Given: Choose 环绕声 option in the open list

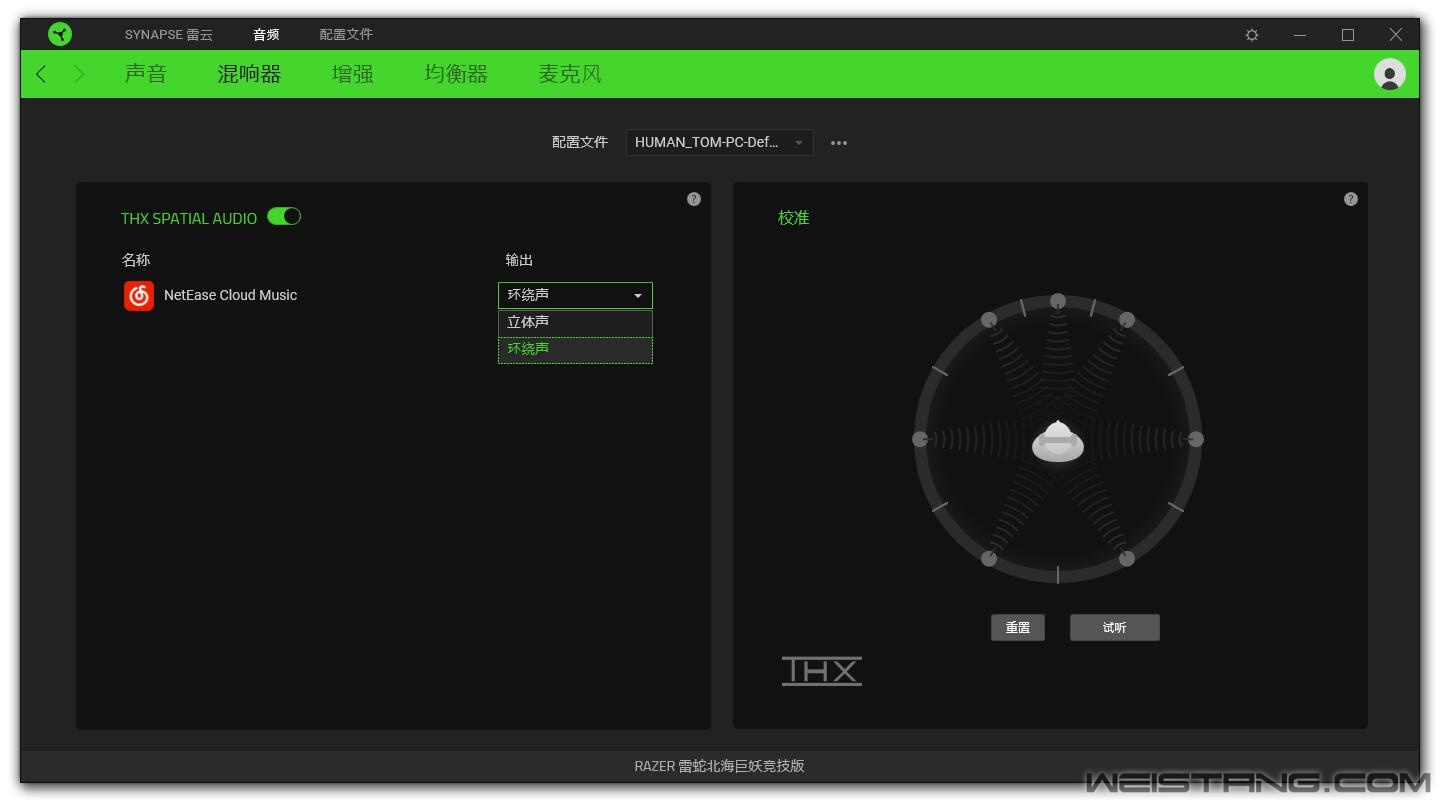Looking at the screenshot, I should (575, 349).
